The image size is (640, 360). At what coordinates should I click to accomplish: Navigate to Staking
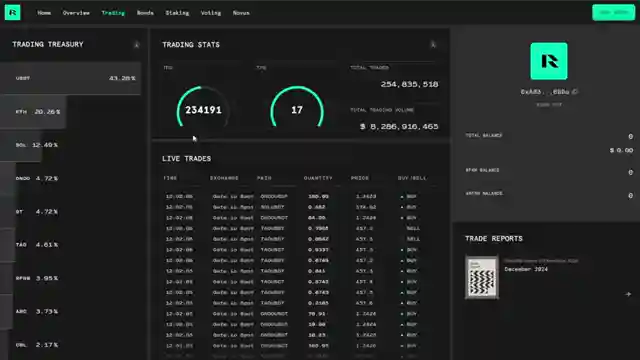(x=177, y=13)
